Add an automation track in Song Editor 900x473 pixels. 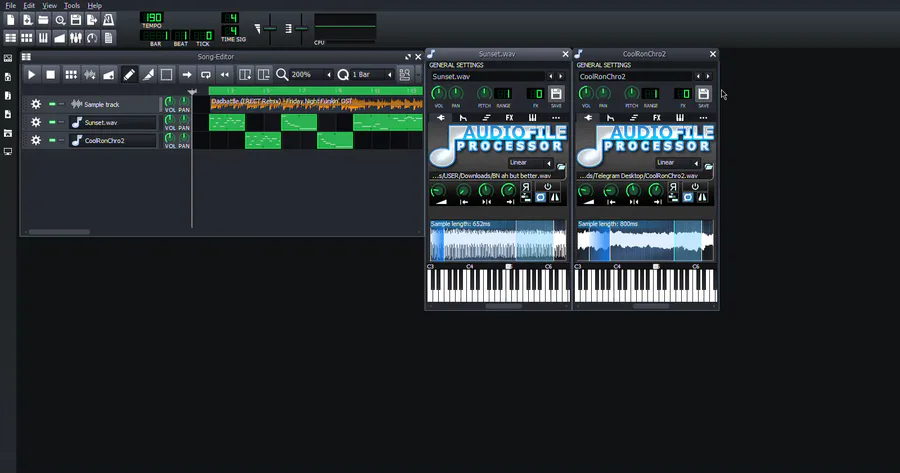point(108,75)
